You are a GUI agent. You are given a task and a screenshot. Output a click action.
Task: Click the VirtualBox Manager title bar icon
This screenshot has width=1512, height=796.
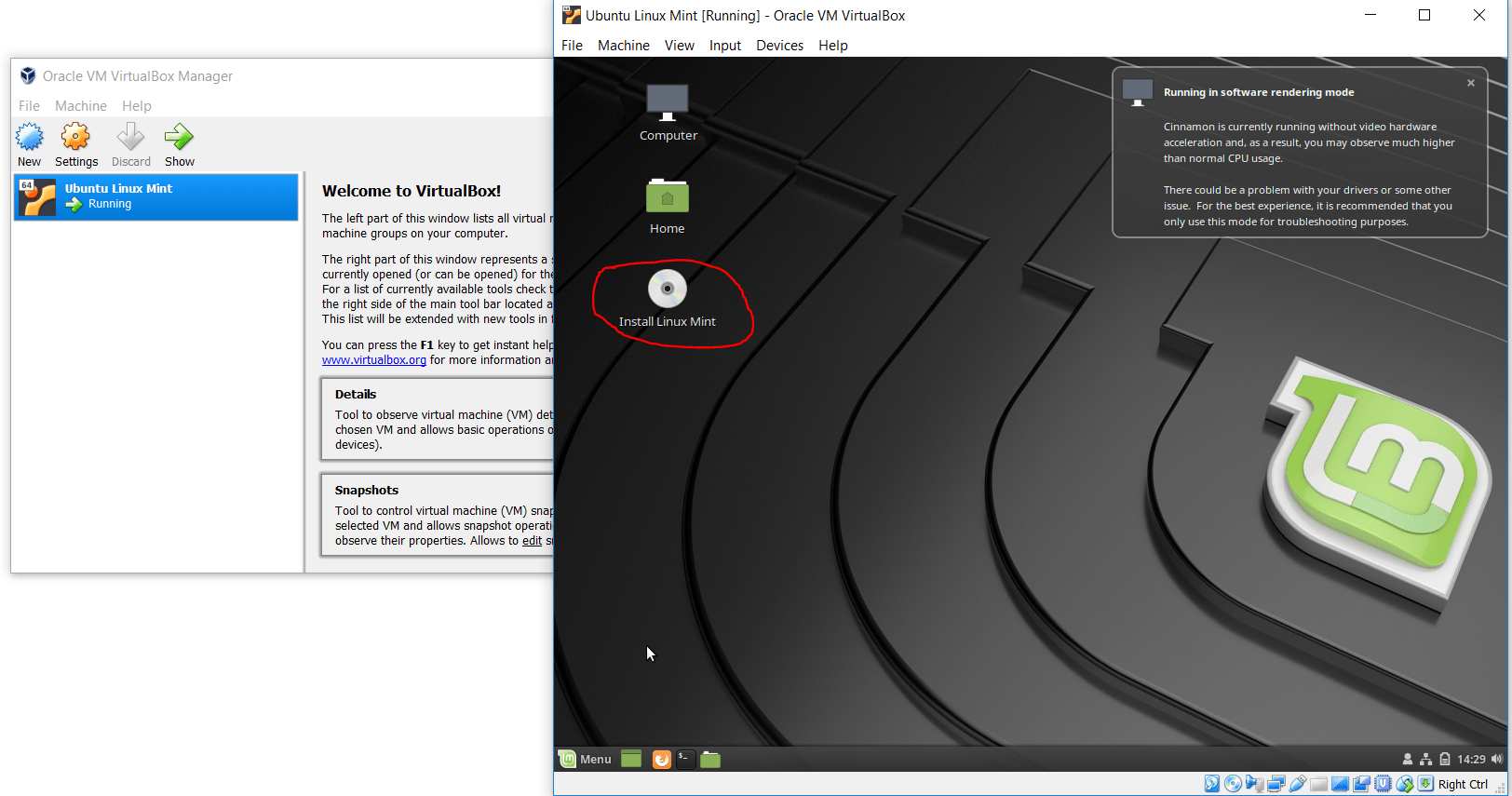28,76
